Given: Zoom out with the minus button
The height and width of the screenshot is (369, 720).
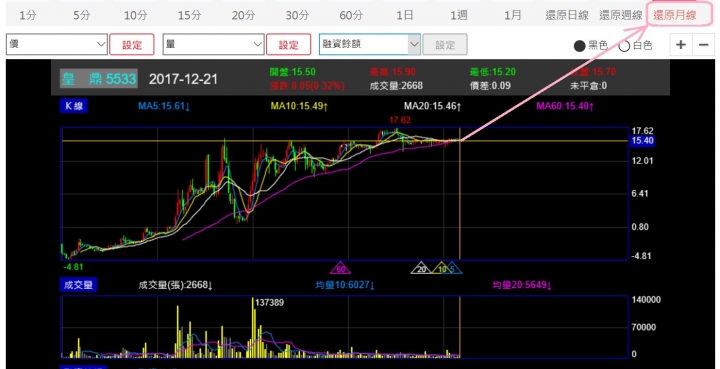Looking at the screenshot, I should (703, 45).
